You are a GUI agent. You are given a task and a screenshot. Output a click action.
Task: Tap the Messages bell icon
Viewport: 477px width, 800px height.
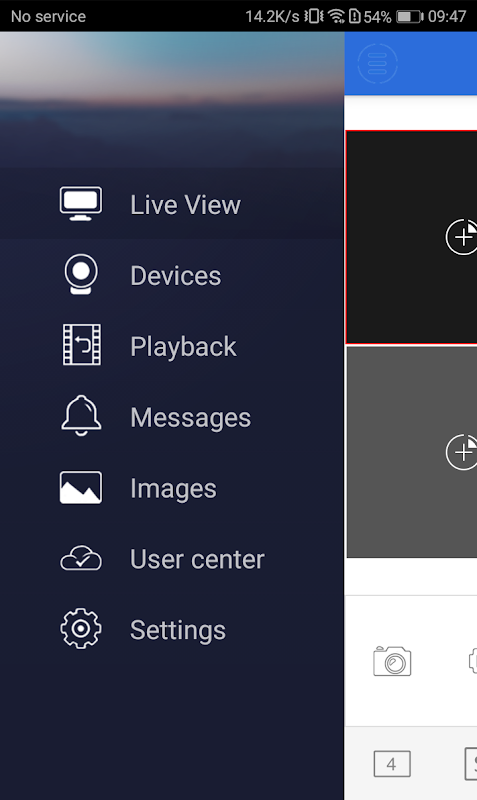click(x=81, y=416)
